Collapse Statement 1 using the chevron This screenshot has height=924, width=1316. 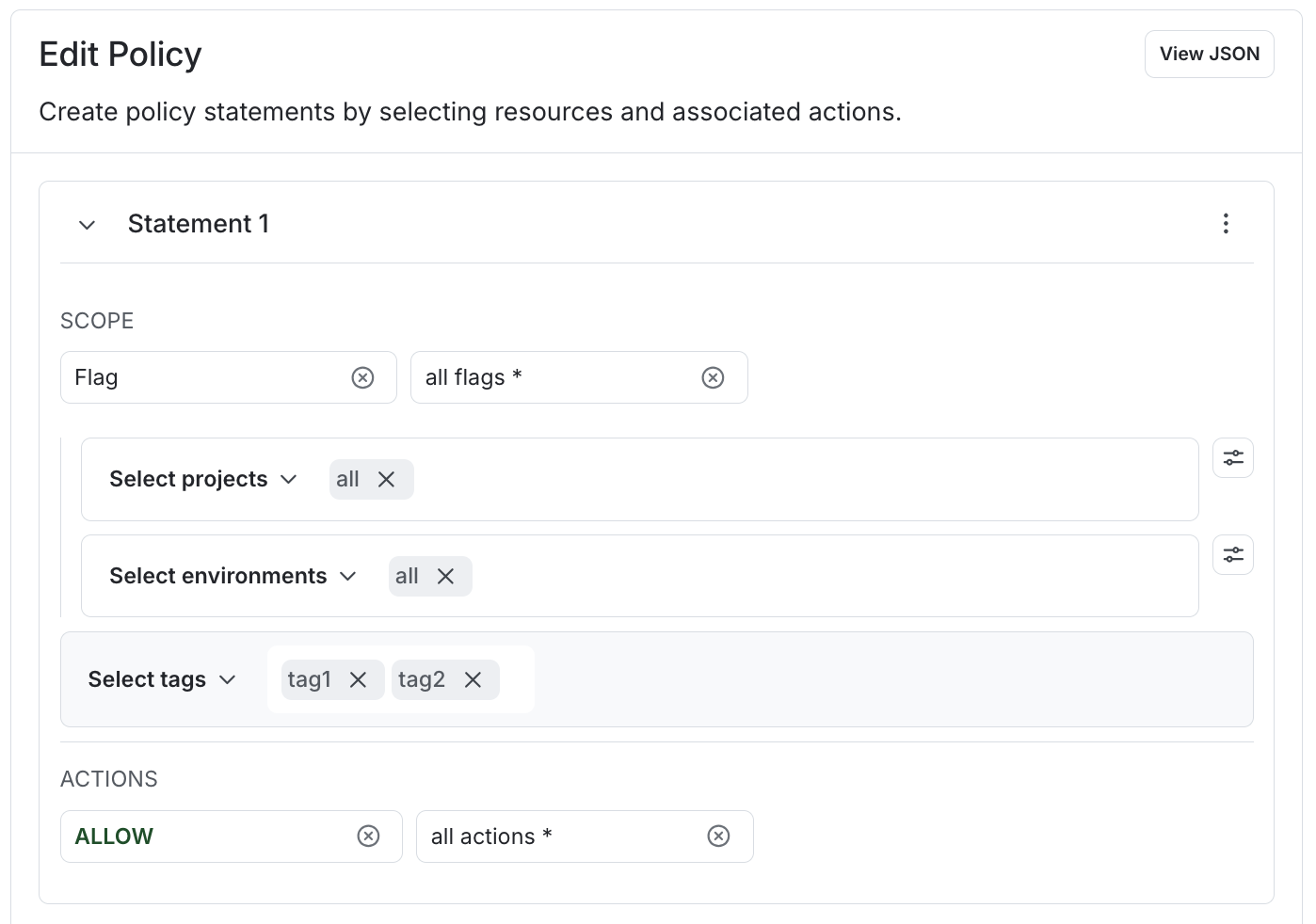tap(88, 225)
